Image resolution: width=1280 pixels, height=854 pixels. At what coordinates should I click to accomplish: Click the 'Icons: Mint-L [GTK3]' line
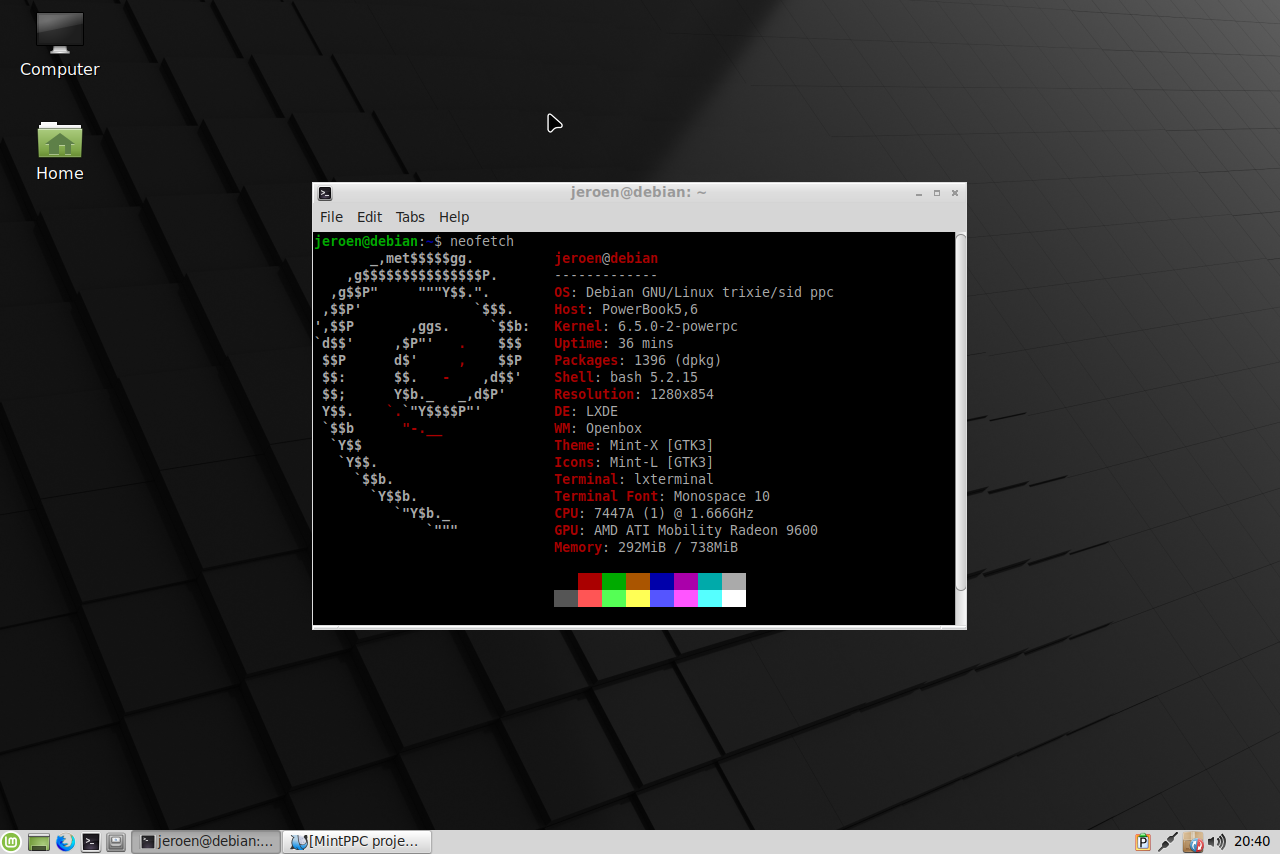tap(634, 462)
